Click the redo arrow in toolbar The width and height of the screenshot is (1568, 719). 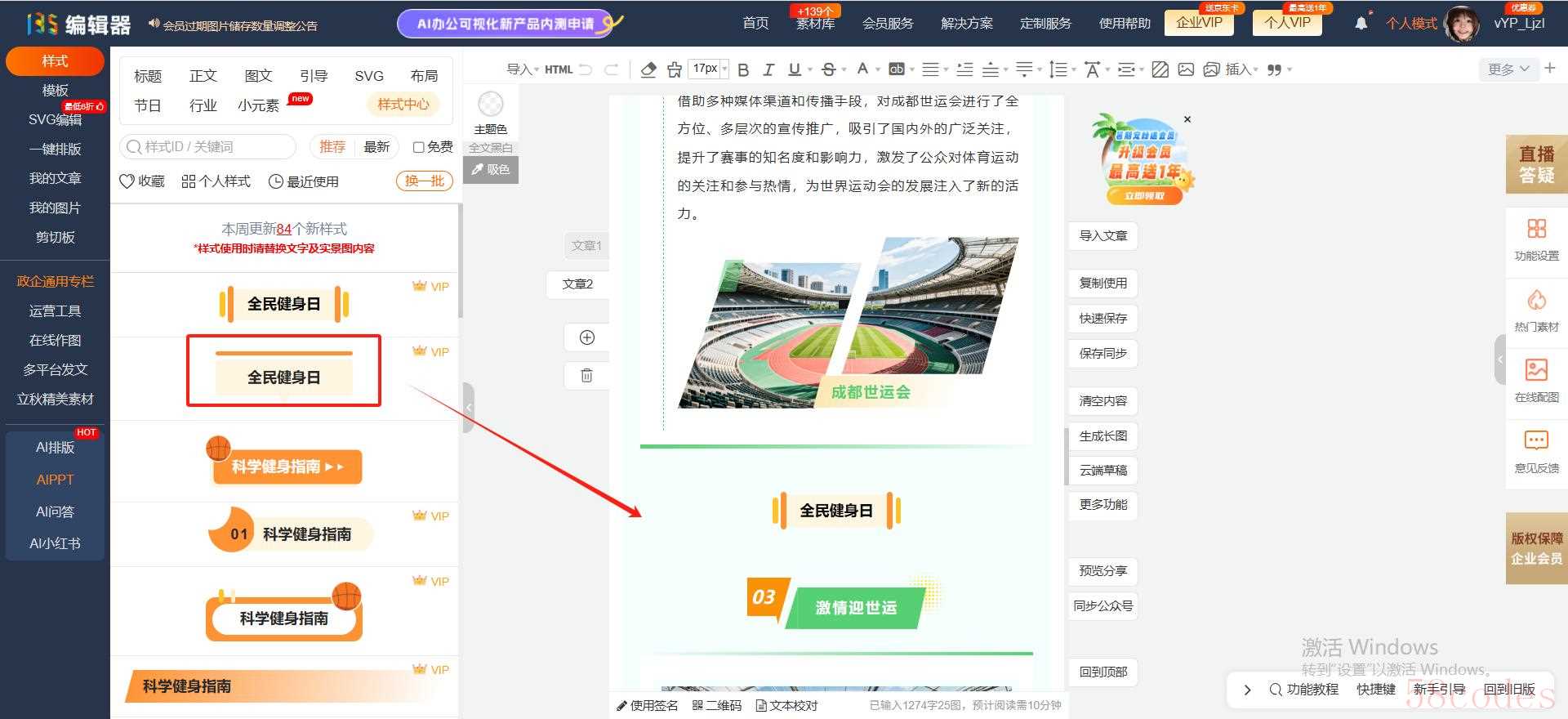tap(611, 69)
